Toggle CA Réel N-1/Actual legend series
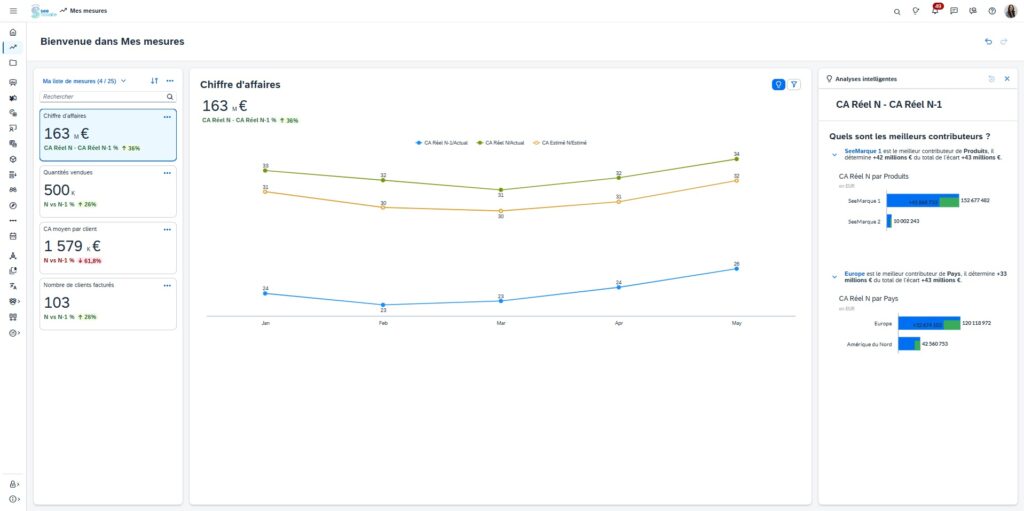 click(441, 143)
